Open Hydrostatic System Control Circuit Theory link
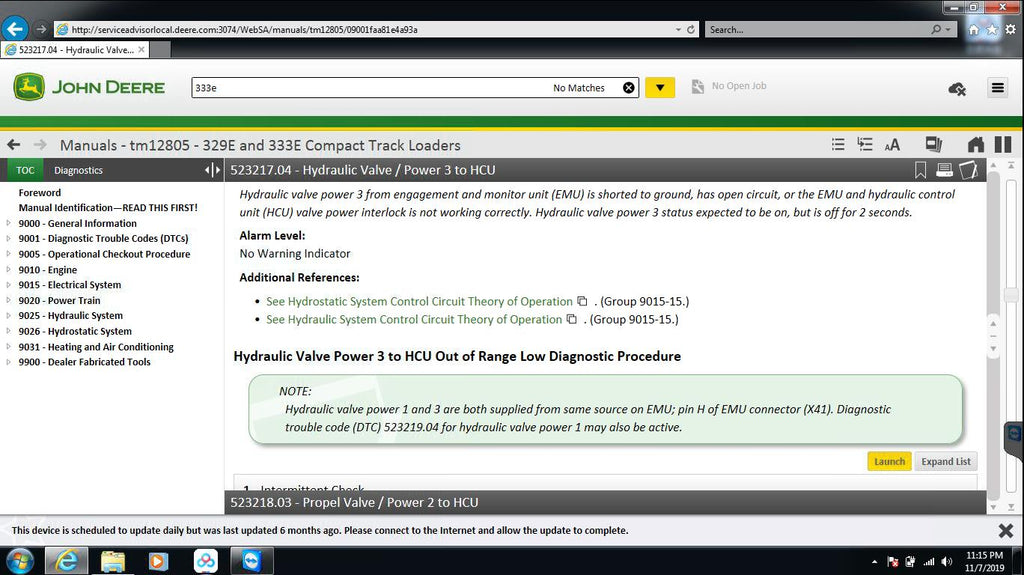This screenshot has width=1024, height=575. point(419,301)
